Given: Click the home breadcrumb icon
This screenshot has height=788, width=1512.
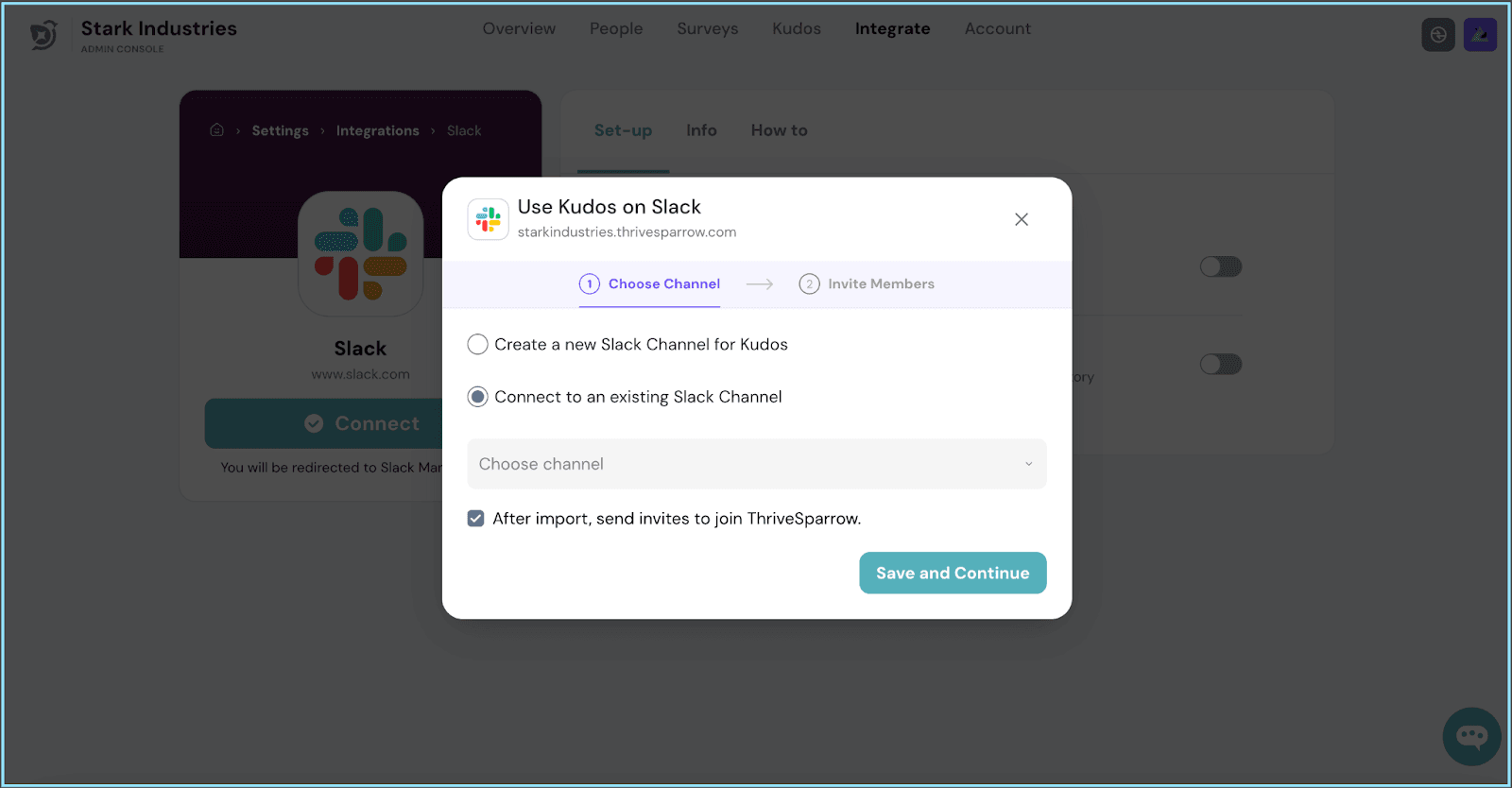Looking at the screenshot, I should [216, 130].
